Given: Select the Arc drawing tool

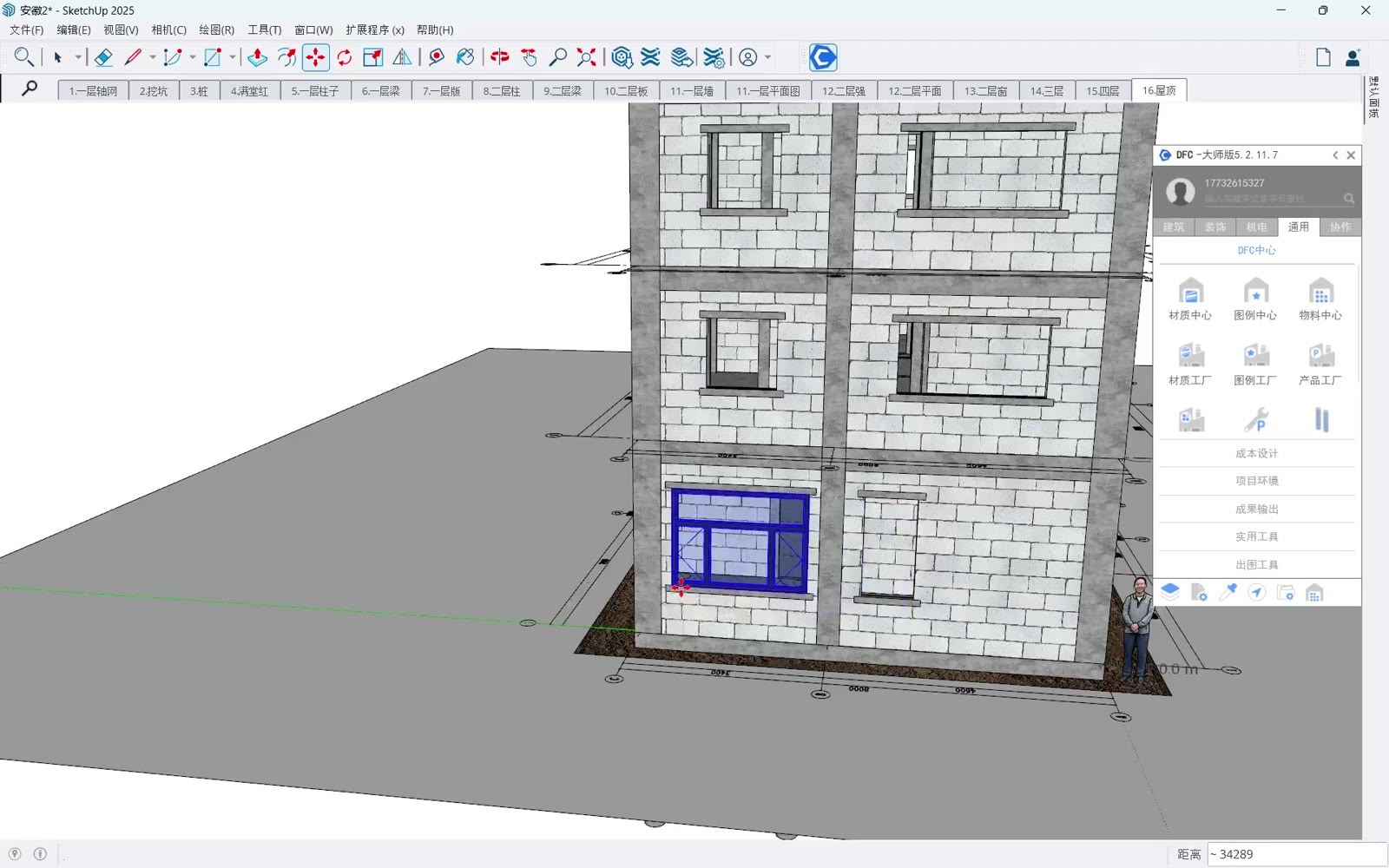Looking at the screenshot, I should [x=173, y=57].
